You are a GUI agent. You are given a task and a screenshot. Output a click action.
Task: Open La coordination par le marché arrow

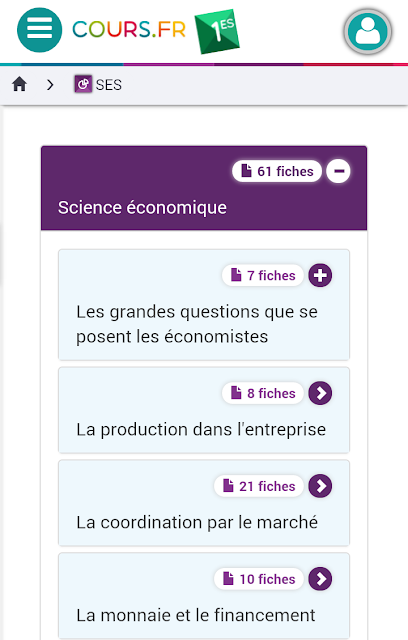(x=320, y=486)
